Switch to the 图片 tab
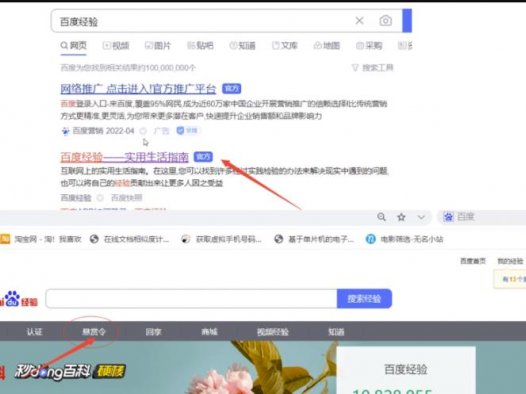Viewport: 526px width, 394px height. coord(158,46)
